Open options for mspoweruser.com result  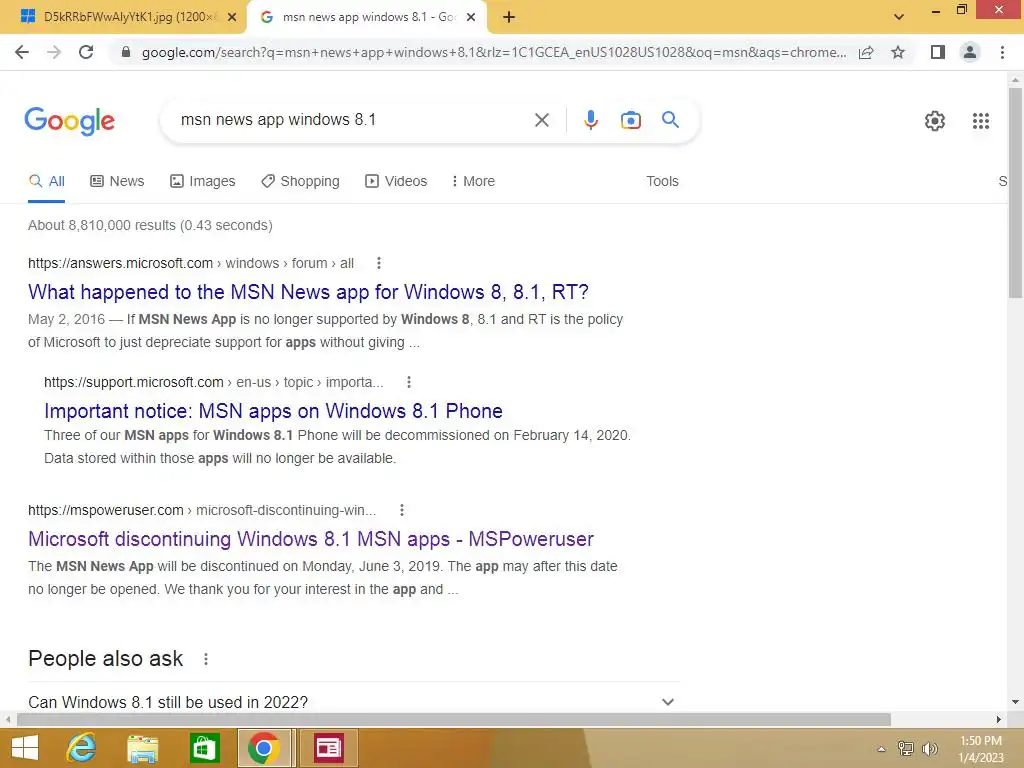pos(402,510)
